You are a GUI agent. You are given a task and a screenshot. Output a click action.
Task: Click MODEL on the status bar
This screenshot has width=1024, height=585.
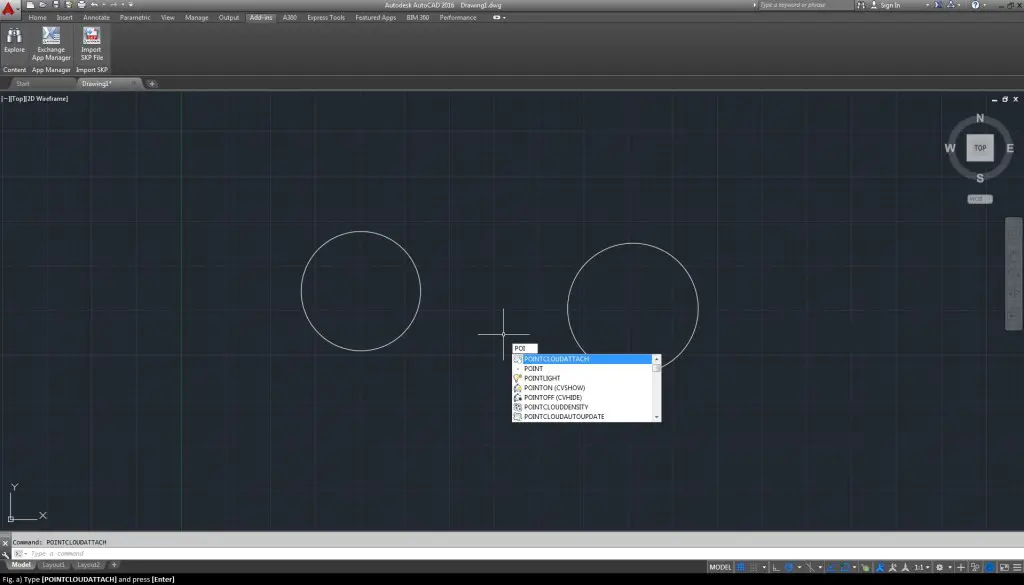pyautogui.click(x=718, y=565)
